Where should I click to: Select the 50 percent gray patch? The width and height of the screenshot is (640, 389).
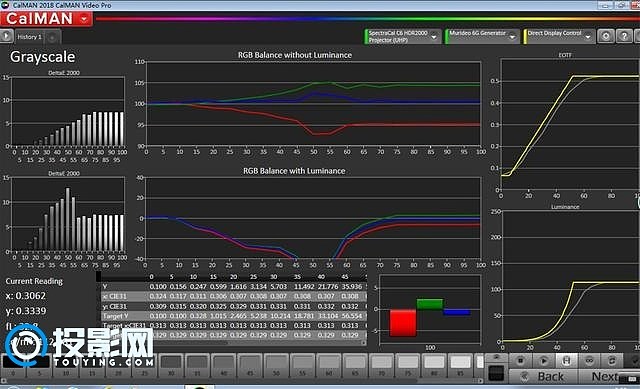point(276,365)
